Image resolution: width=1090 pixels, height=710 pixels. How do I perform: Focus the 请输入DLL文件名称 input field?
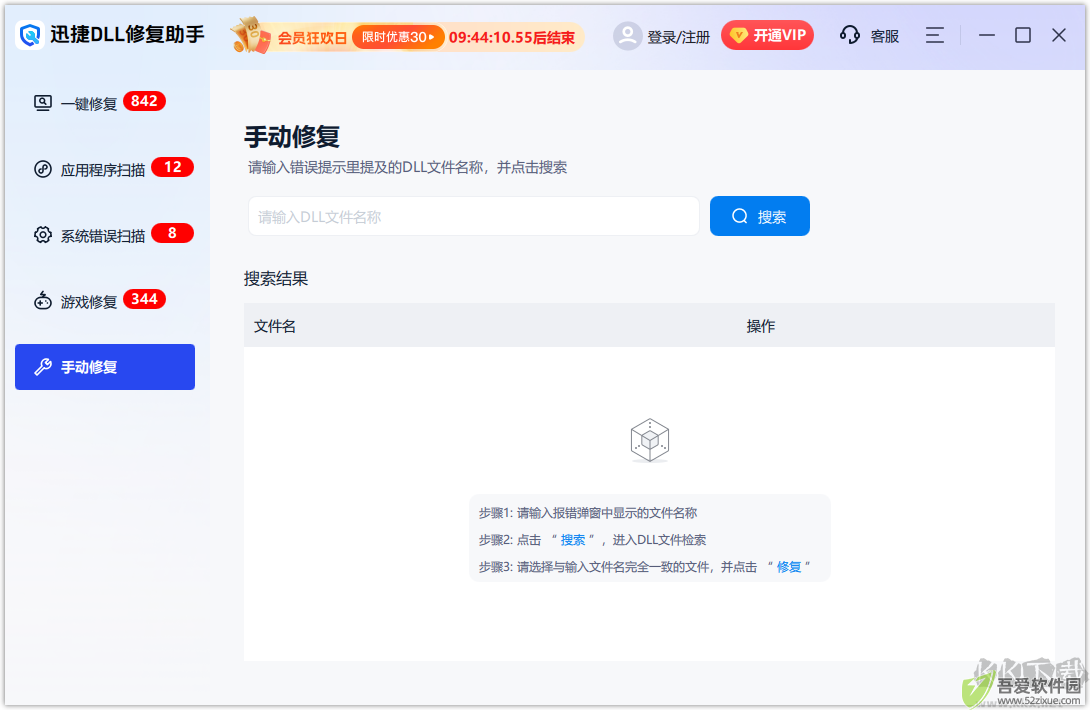473,216
